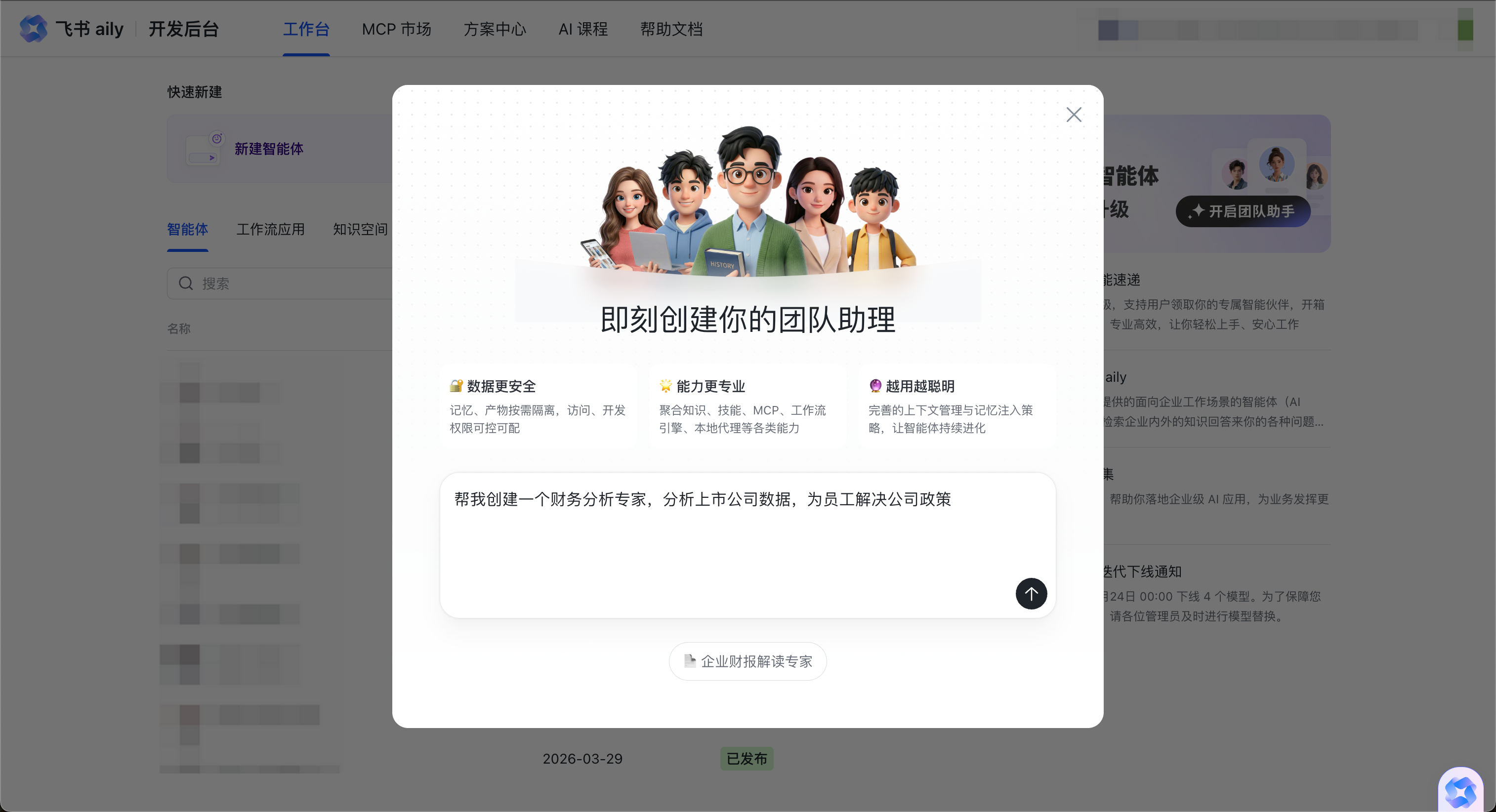This screenshot has width=1496, height=812.
Task: Switch to the 知识空间 tab
Action: click(360, 229)
